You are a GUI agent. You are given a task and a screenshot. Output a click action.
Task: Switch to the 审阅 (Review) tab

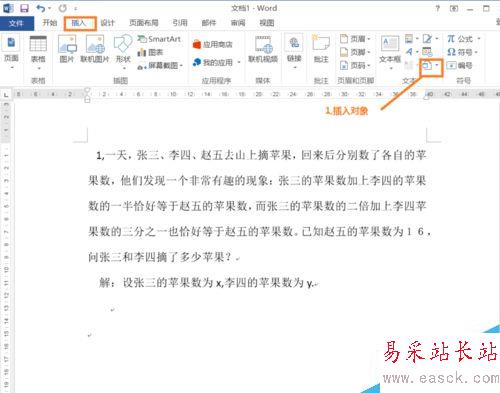click(x=238, y=23)
